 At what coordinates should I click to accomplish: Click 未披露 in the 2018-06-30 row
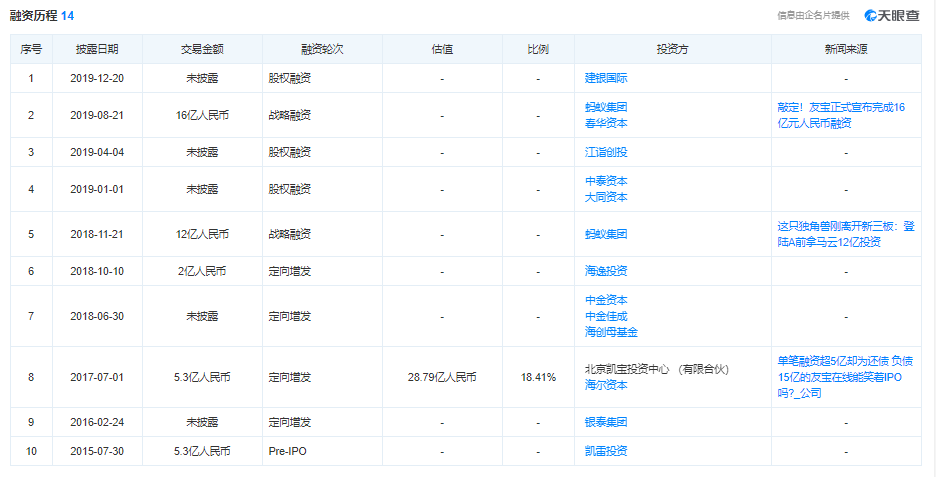(x=202, y=316)
